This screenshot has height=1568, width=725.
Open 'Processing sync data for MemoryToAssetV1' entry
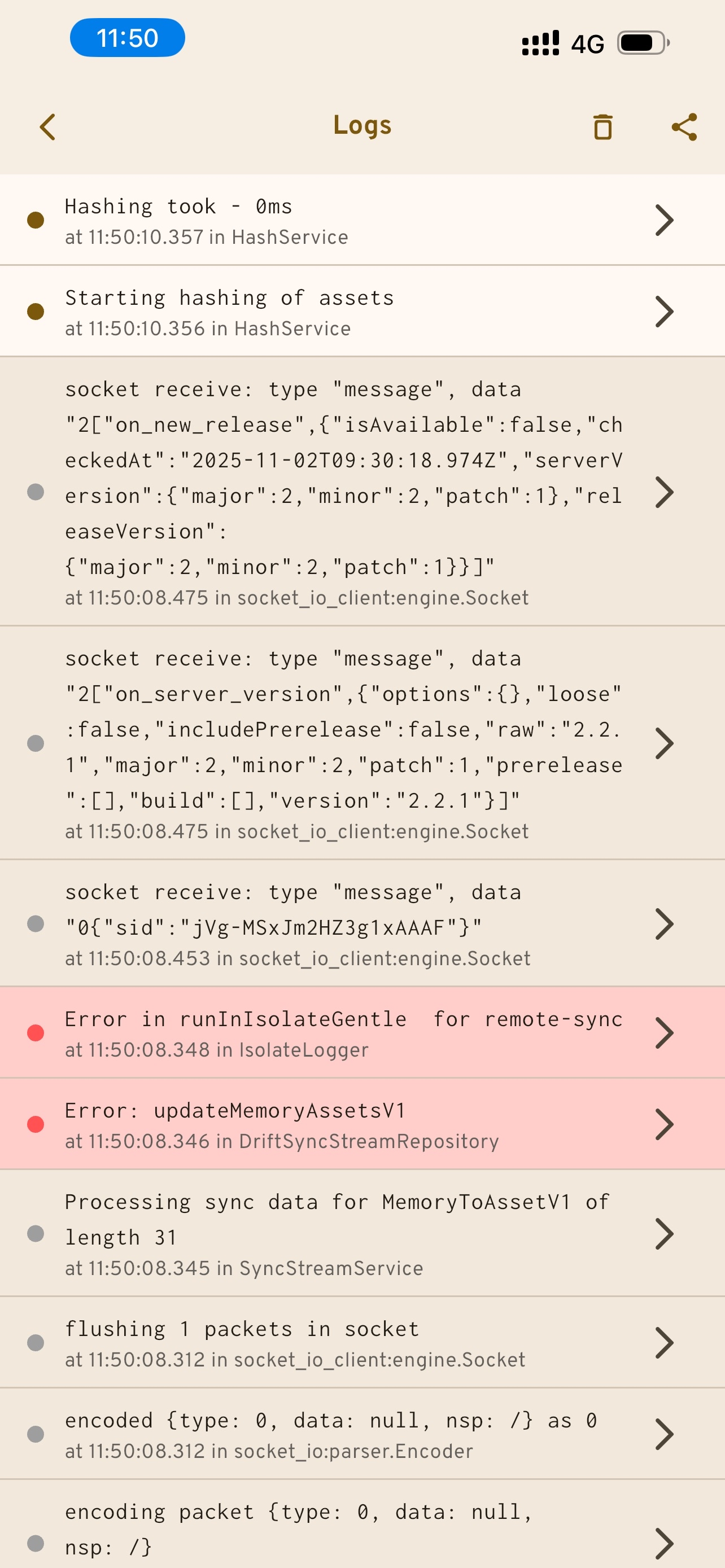tap(341, 1233)
